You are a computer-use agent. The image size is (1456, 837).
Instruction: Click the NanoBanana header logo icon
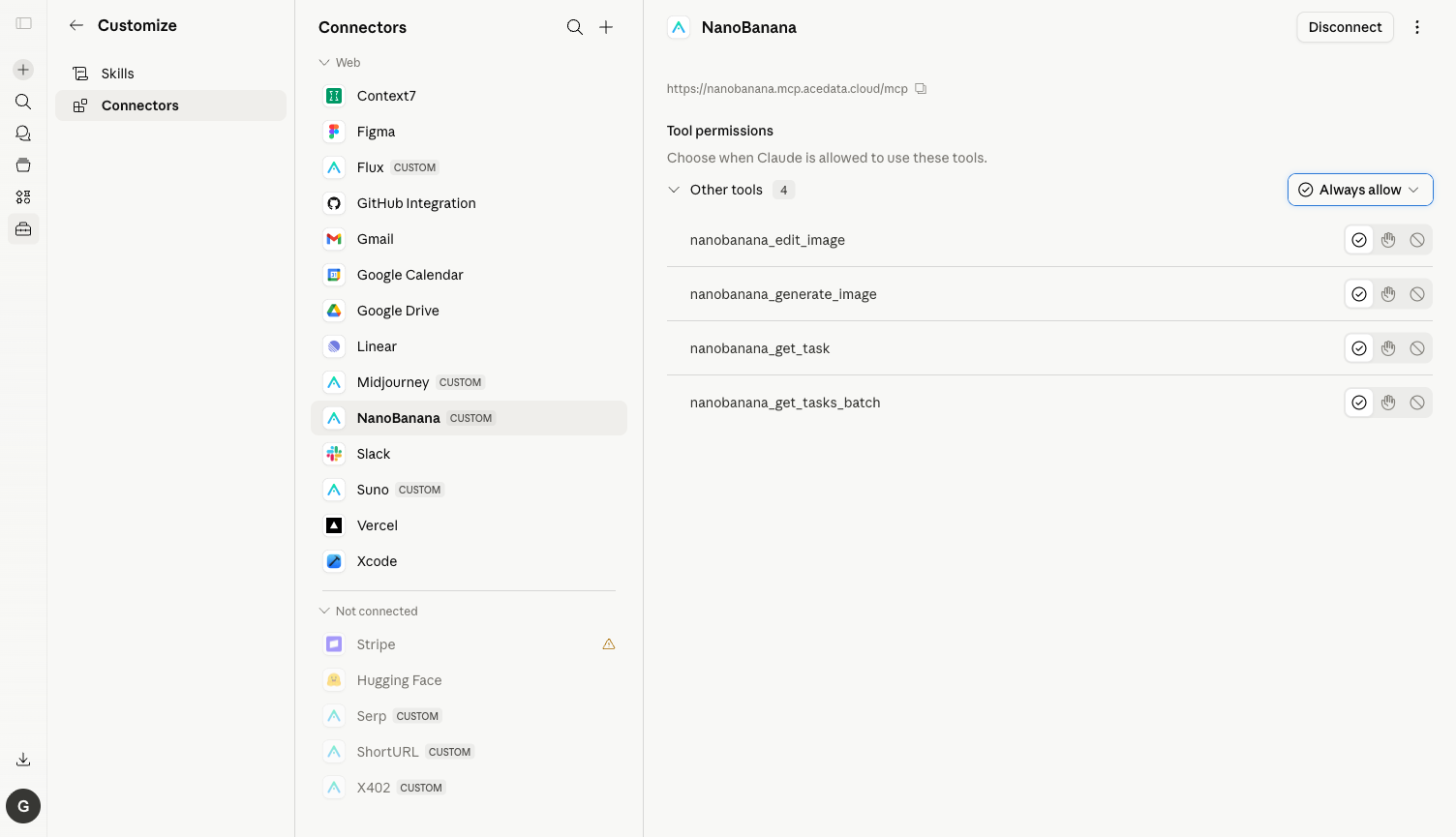coord(679,27)
